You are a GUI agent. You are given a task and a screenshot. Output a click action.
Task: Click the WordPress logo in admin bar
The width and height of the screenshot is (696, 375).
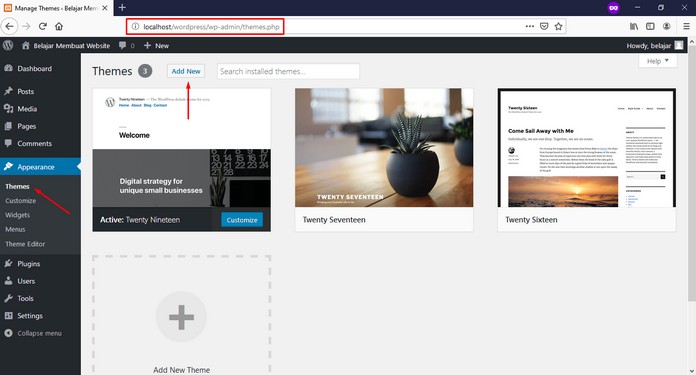[x=8, y=45]
